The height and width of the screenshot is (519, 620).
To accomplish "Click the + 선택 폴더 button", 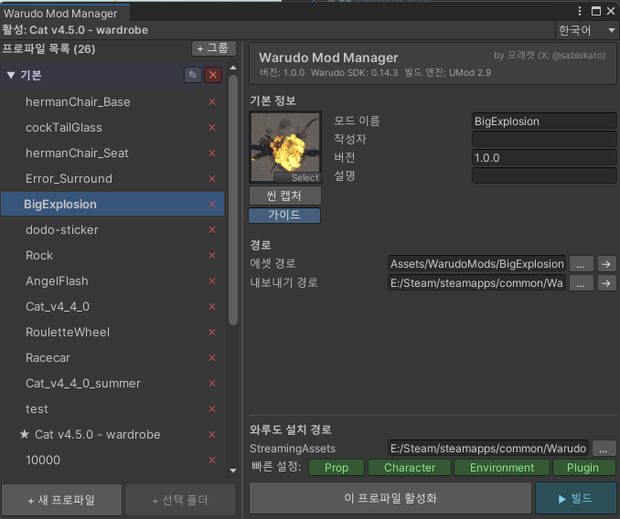I will coord(180,500).
